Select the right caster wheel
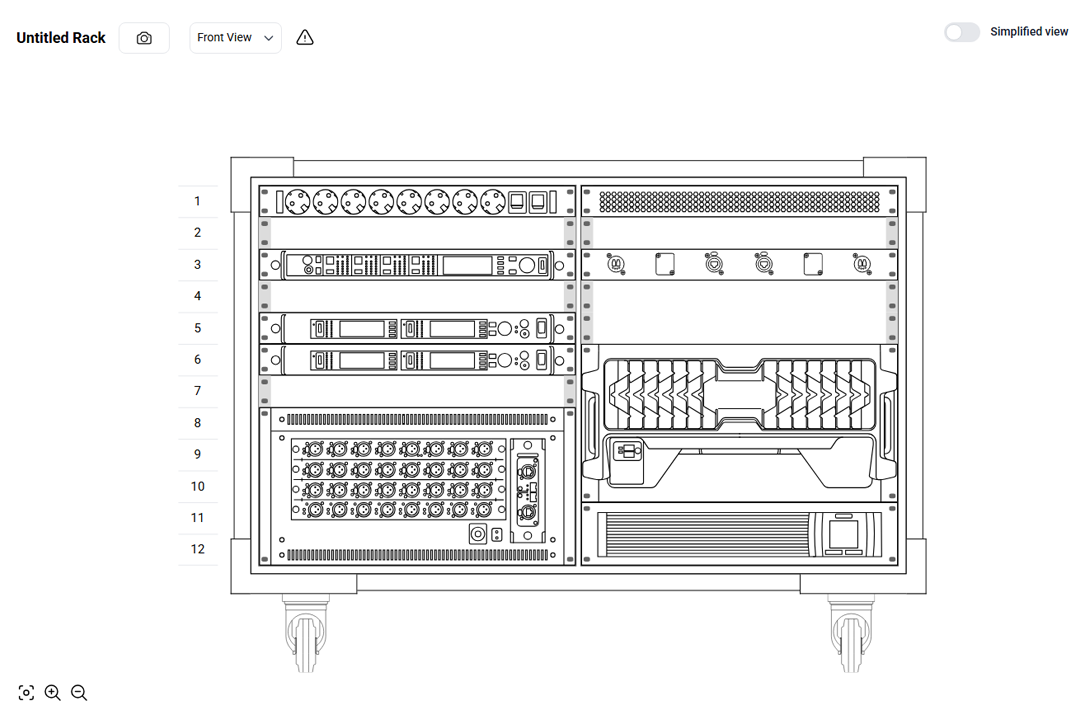Viewport: 1080px width, 720px height. pyautogui.click(x=850, y=634)
